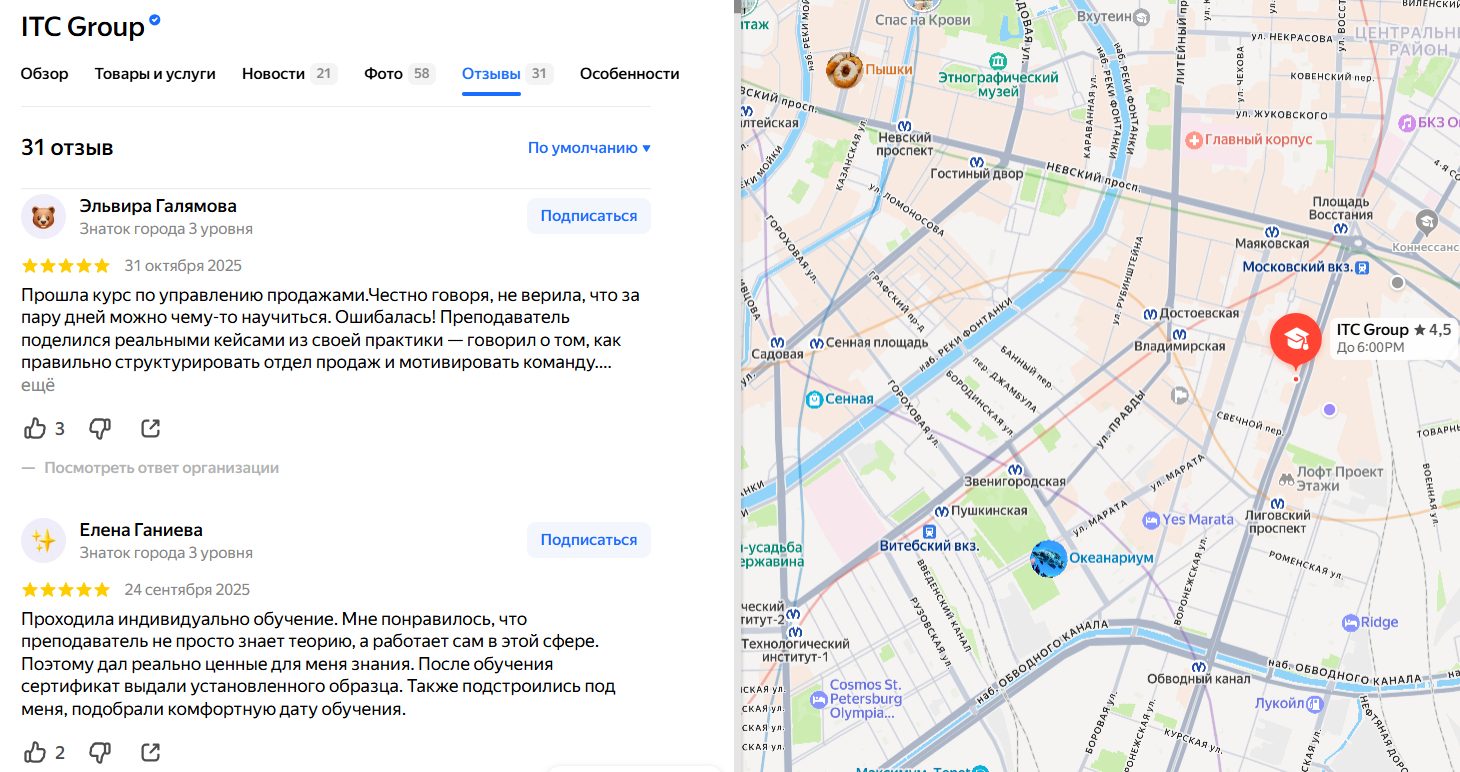
Task: Click the Yes Marata hotel marker
Action: 1152,520
